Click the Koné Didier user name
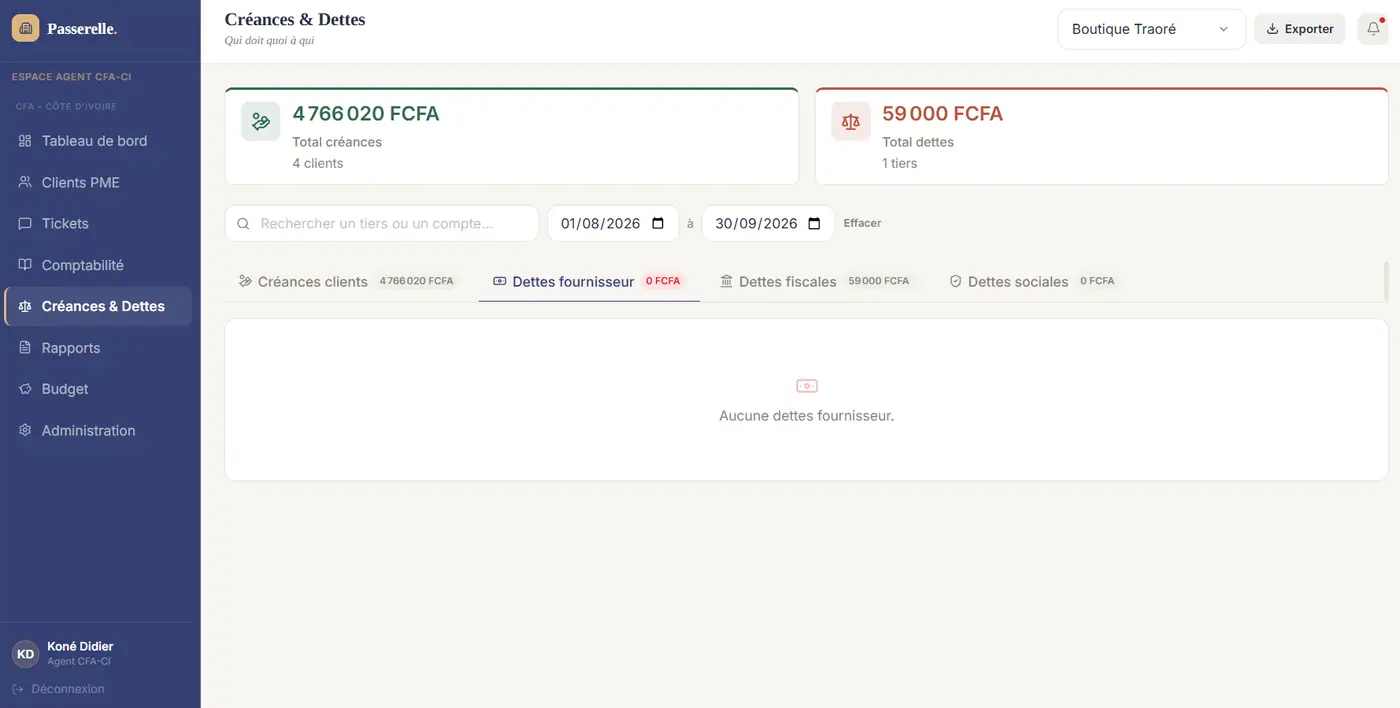 tap(80, 647)
